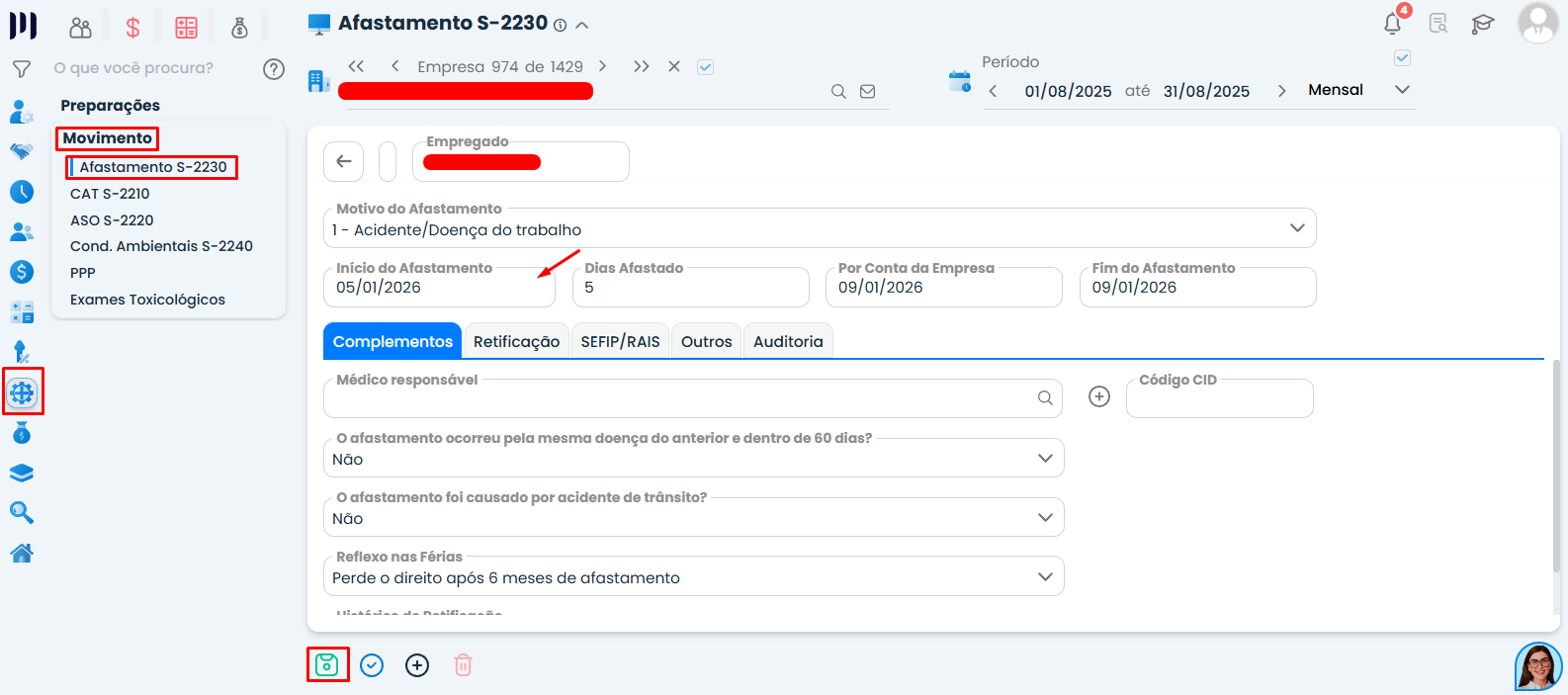
Task: Save the record with green disk icon
Action: tap(327, 665)
